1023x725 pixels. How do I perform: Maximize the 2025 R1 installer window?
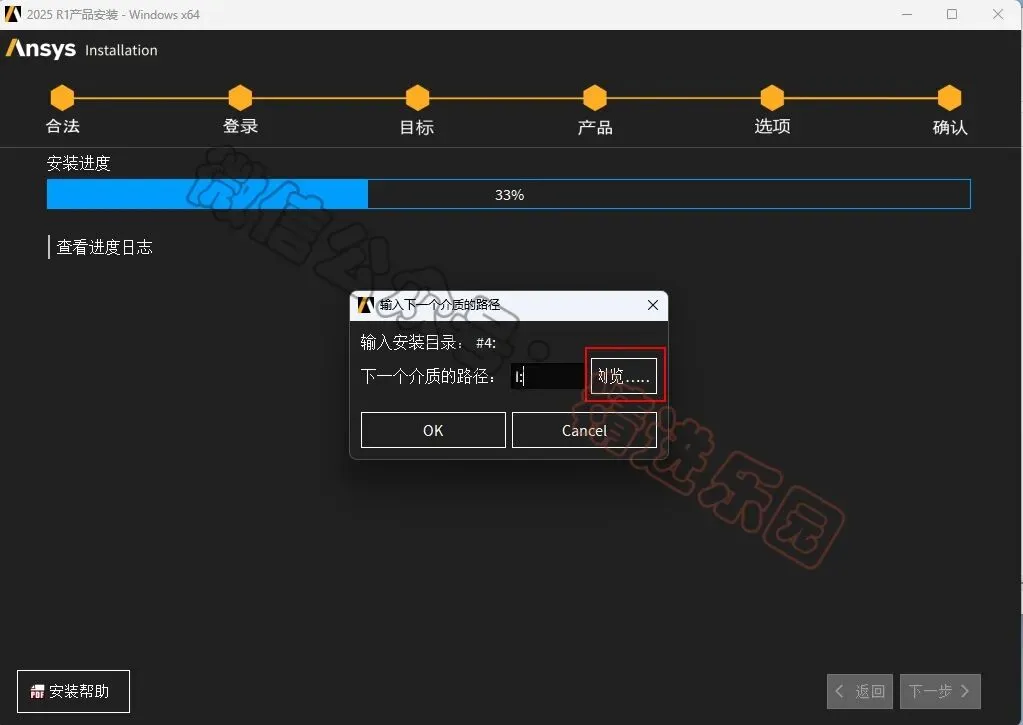(x=952, y=14)
